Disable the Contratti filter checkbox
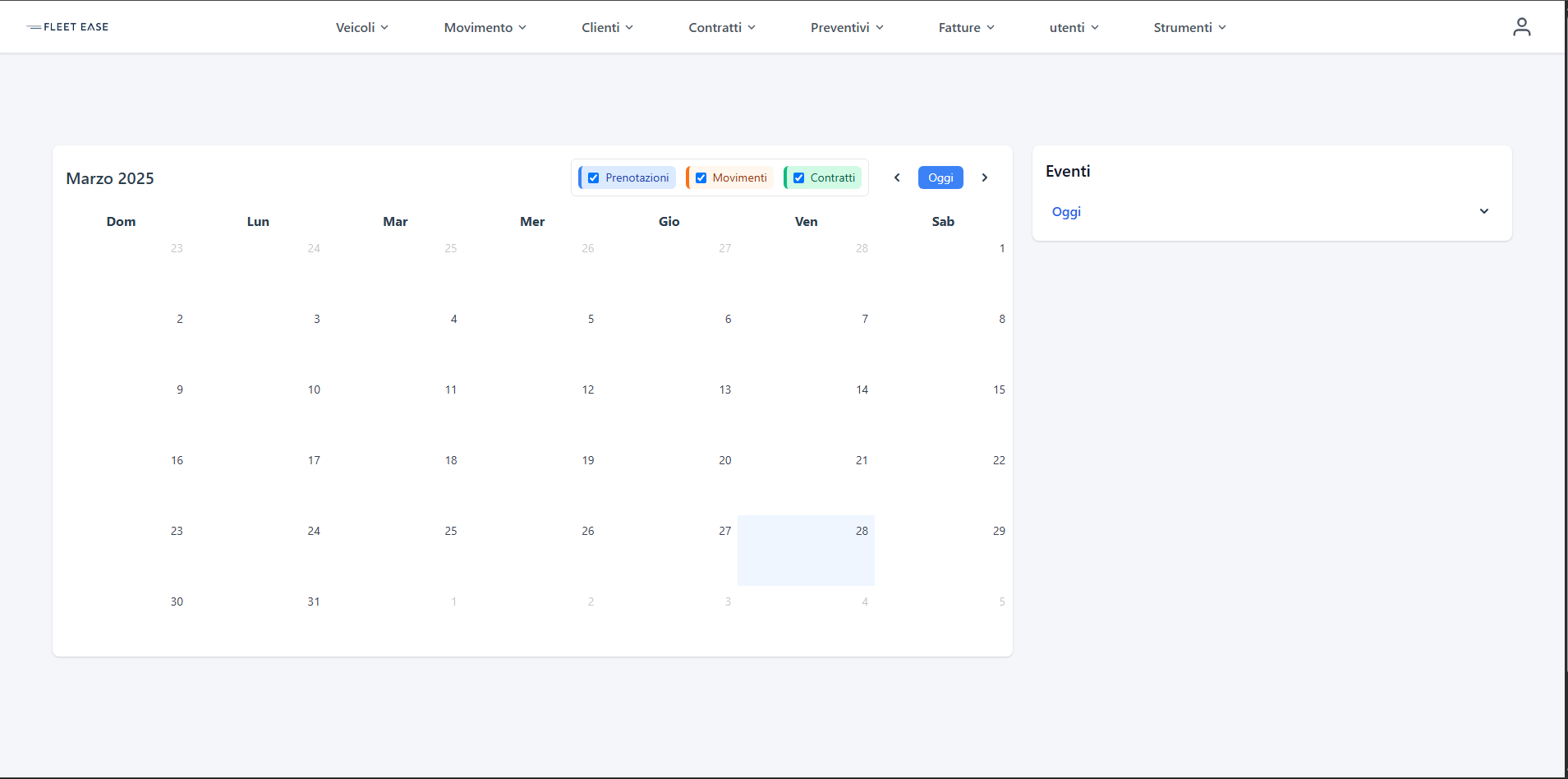This screenshot has height=779, width=1568. 798,177
